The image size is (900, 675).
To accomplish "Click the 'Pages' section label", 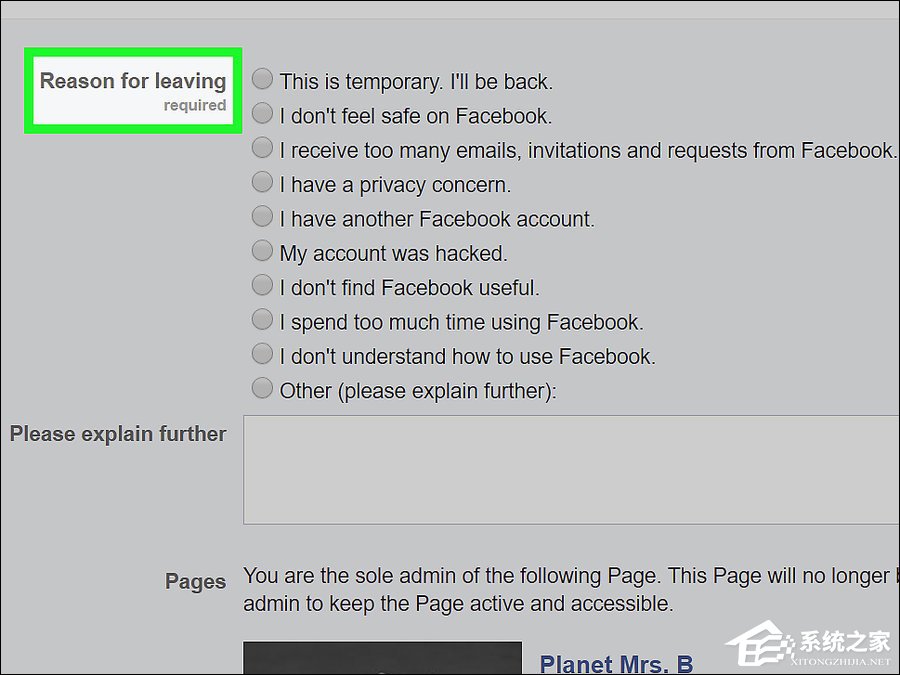I will [x=194, y=580].
